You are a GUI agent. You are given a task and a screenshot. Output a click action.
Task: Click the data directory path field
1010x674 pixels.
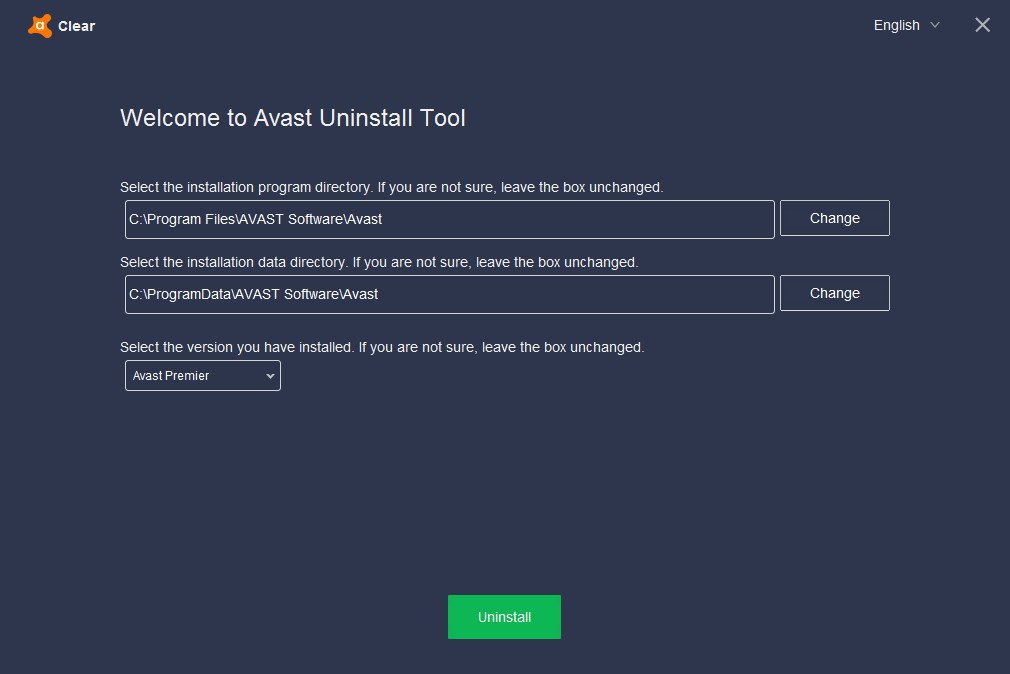[x=449, y=294]
